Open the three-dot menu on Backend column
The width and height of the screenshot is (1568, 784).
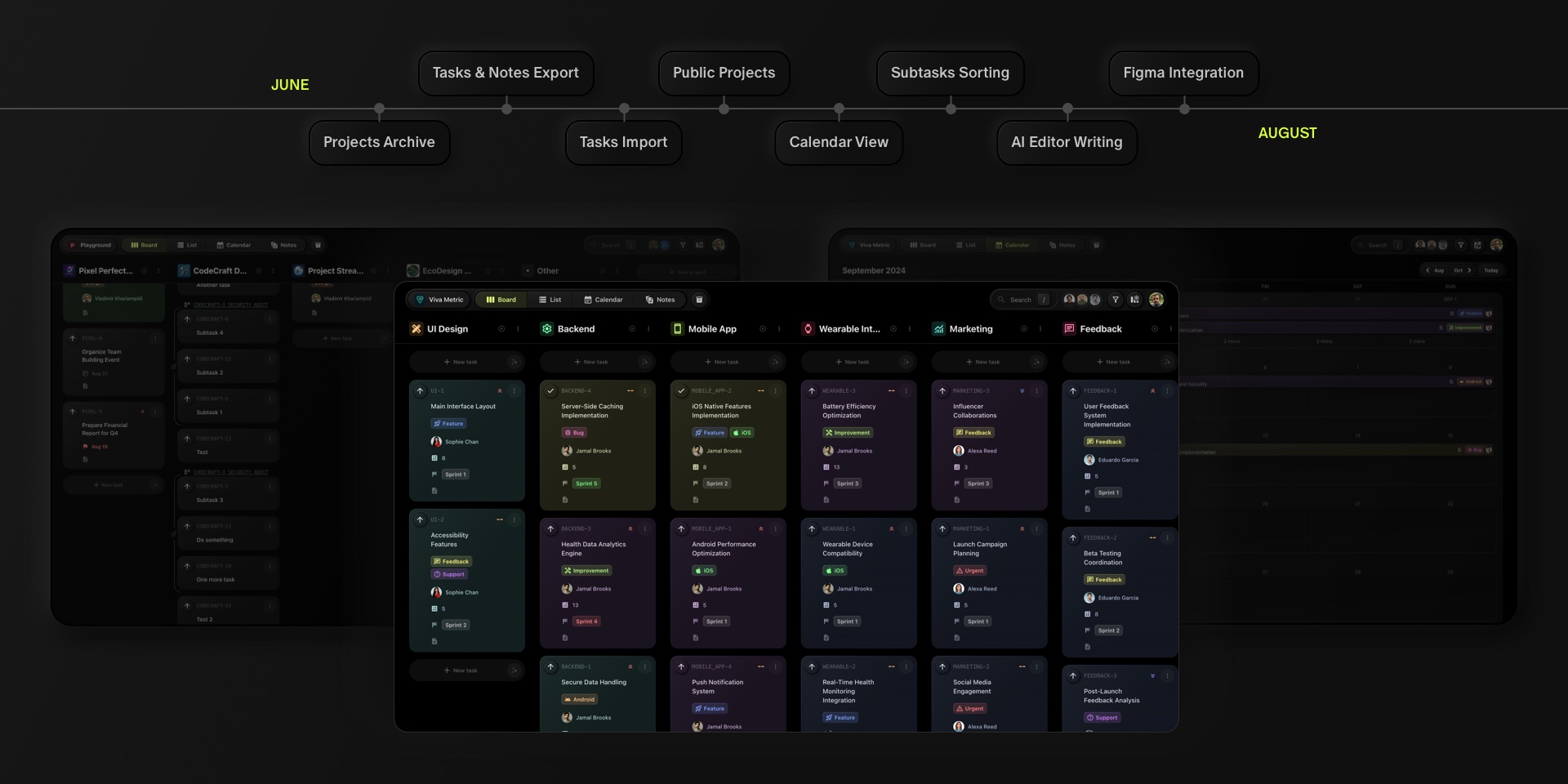649,329
